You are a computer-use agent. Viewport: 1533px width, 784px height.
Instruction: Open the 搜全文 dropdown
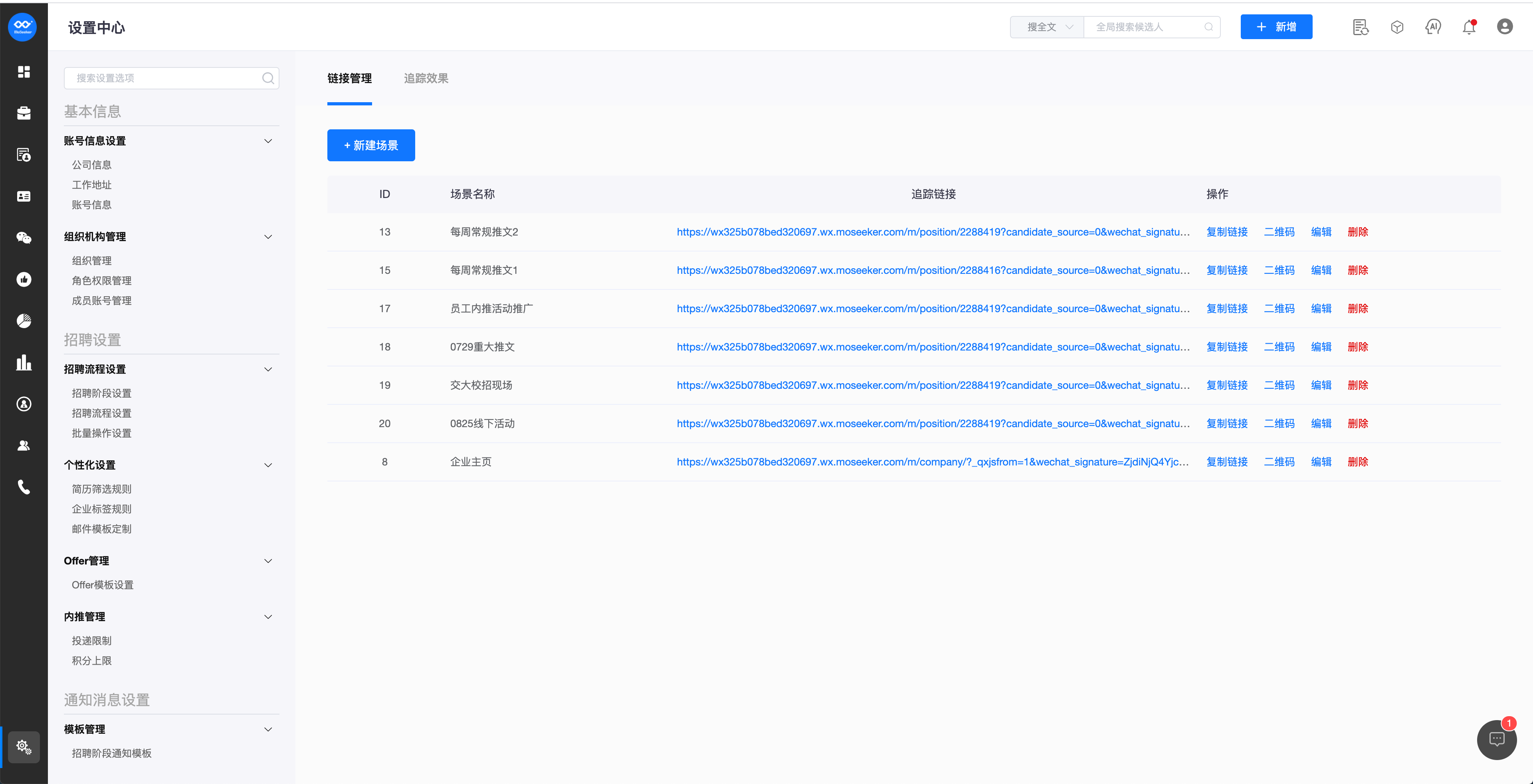(1047, 27)
